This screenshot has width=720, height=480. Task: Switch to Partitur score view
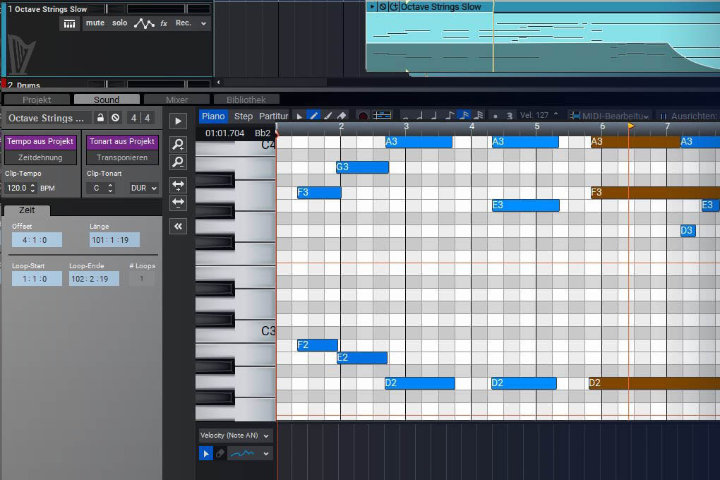(x=273, y=116)
